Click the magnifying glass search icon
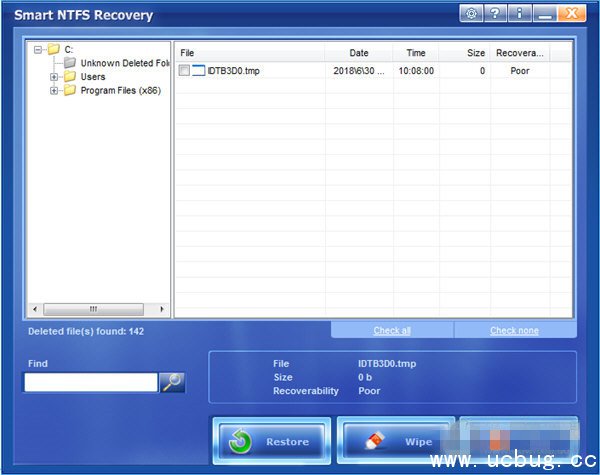 [172, 382]
